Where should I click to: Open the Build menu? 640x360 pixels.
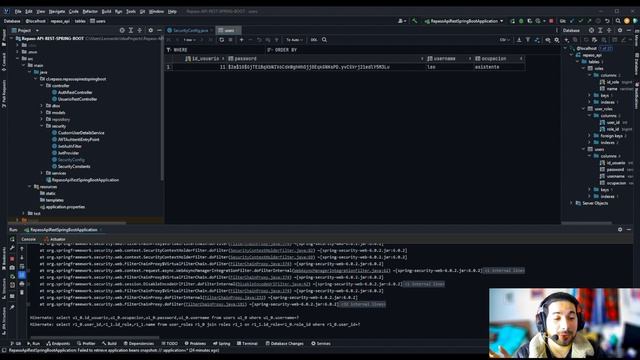coord(106,11)
